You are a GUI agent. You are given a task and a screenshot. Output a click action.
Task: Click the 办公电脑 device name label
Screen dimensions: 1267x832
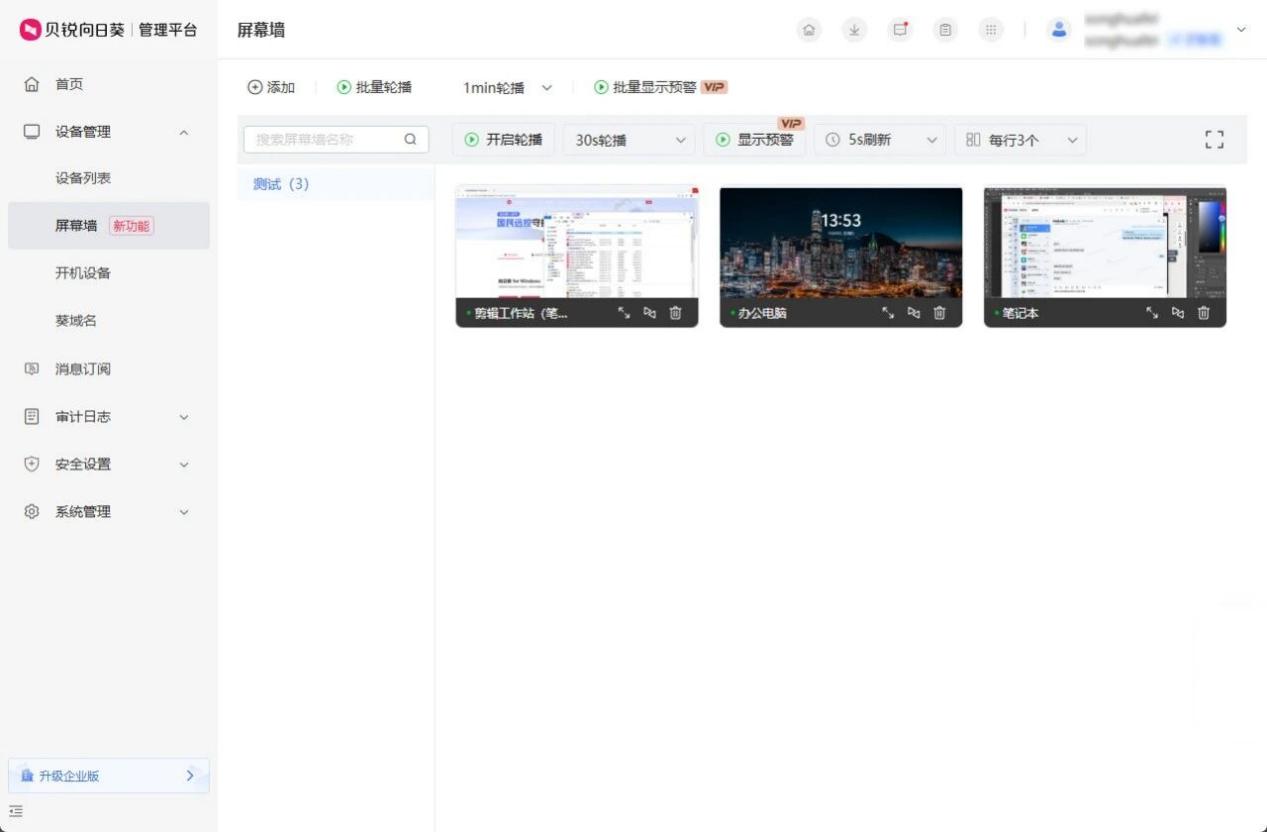[762, 313]
